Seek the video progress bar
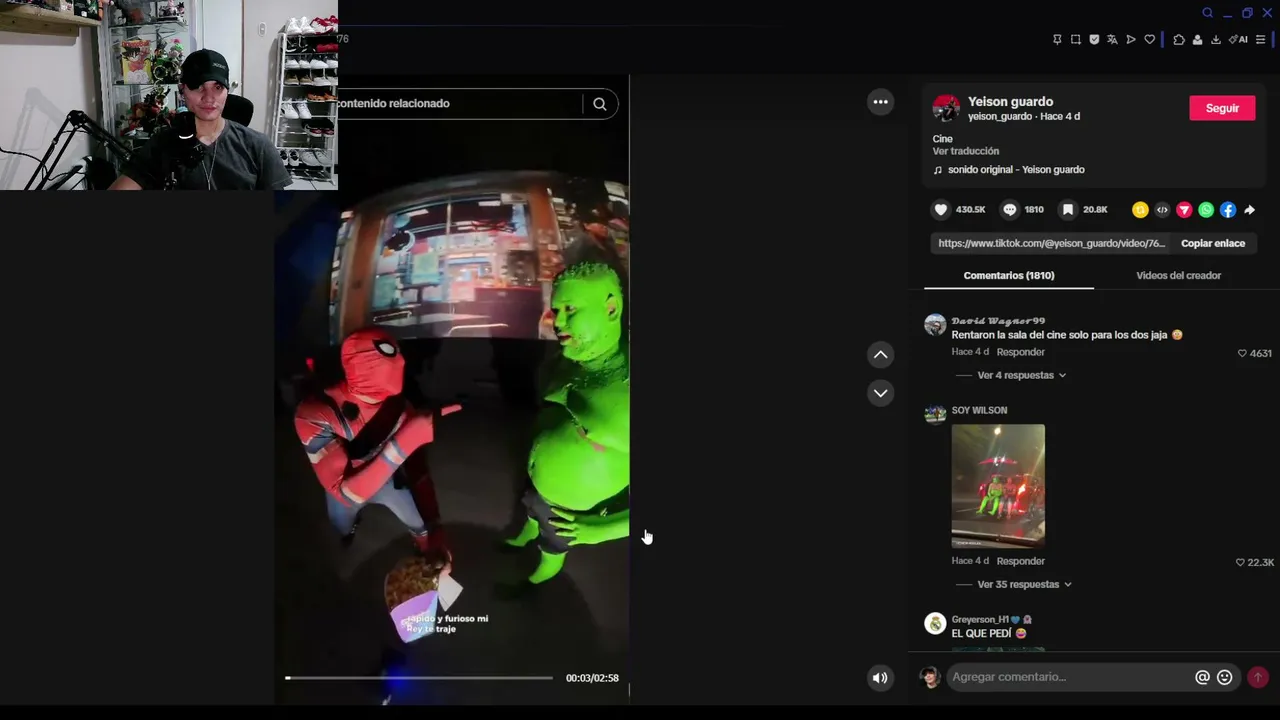 coord(419,678)
